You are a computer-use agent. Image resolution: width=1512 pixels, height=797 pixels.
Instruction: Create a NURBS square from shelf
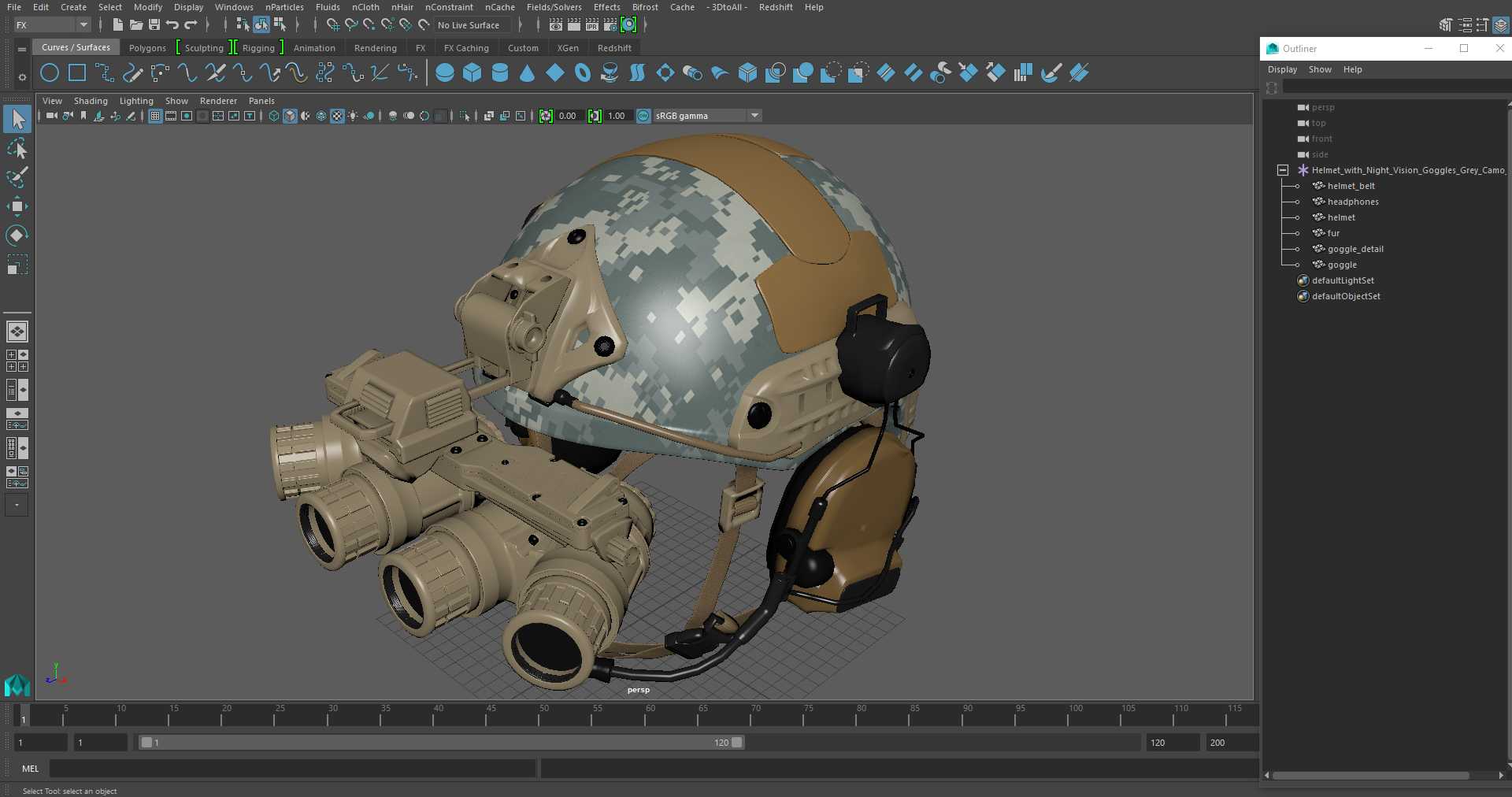click(77, 73)
